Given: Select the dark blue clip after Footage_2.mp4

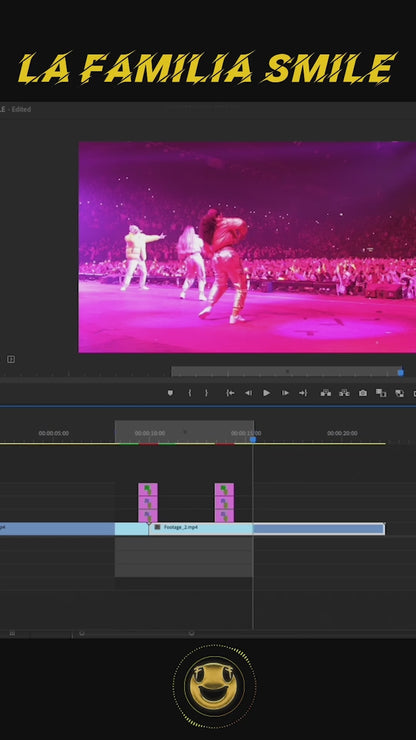Looking at the screenshot, I should tap(319, 528).
